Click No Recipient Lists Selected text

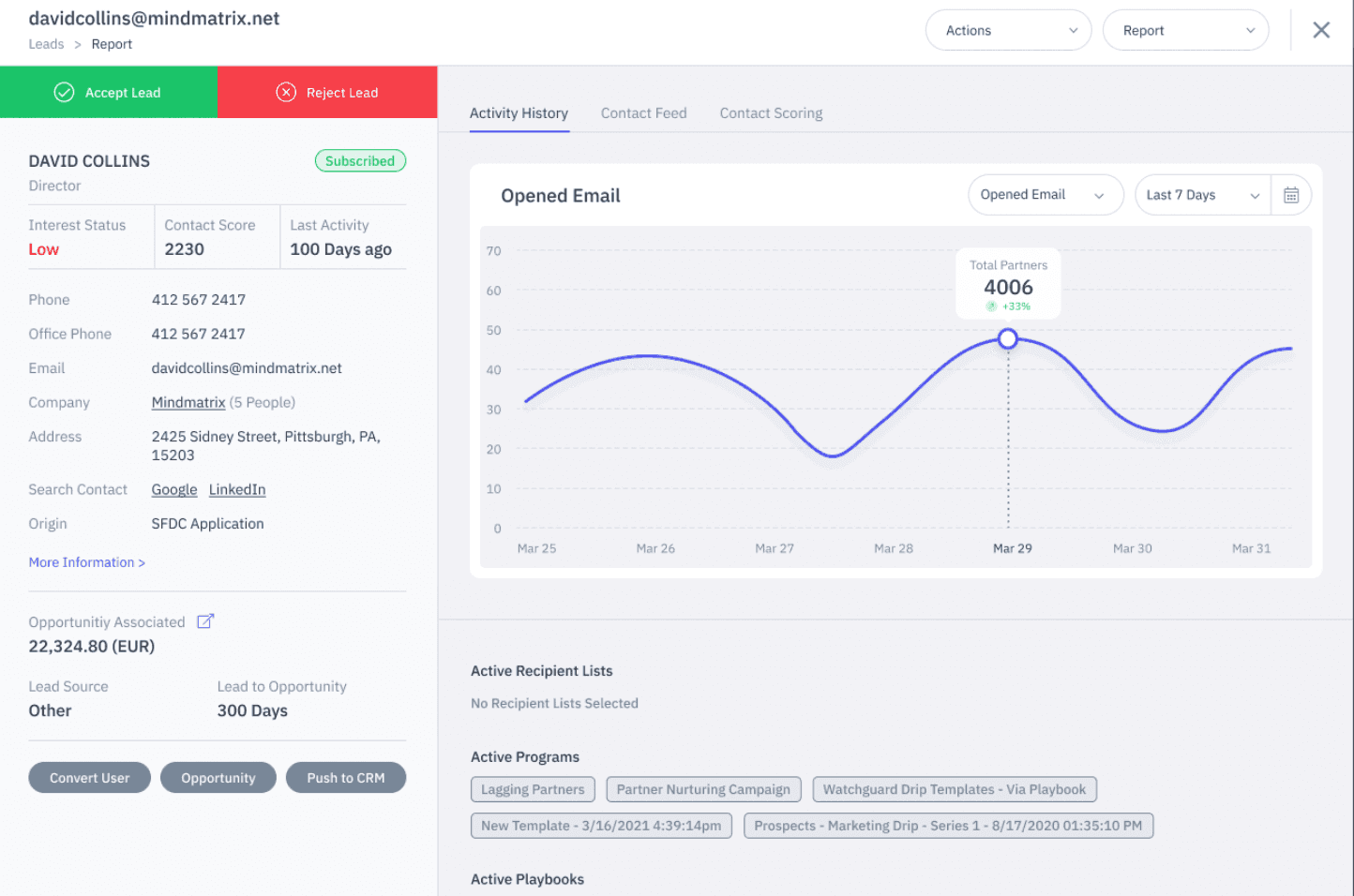tap(554, 703)
